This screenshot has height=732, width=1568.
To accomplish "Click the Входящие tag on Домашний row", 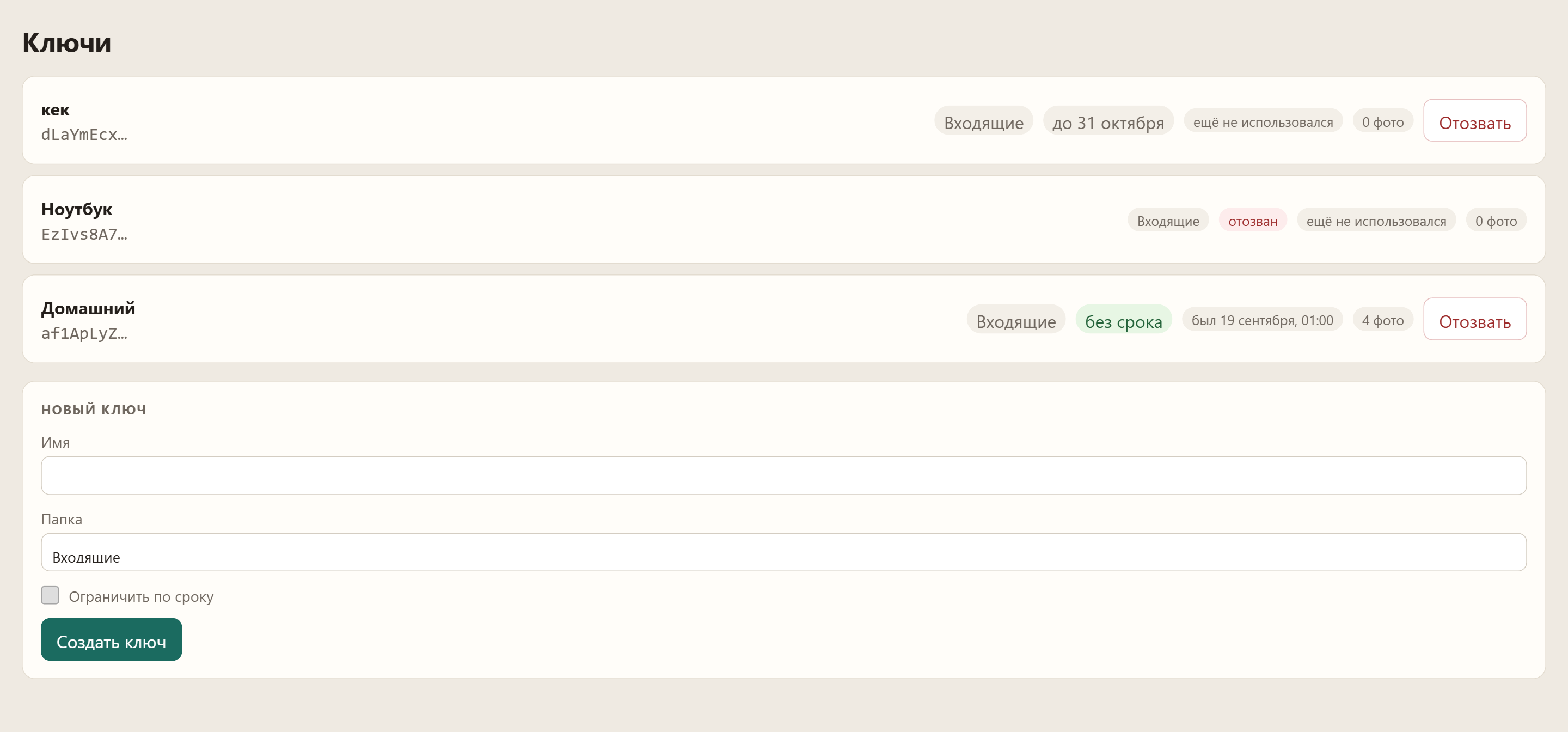I will coord(1016,319).
